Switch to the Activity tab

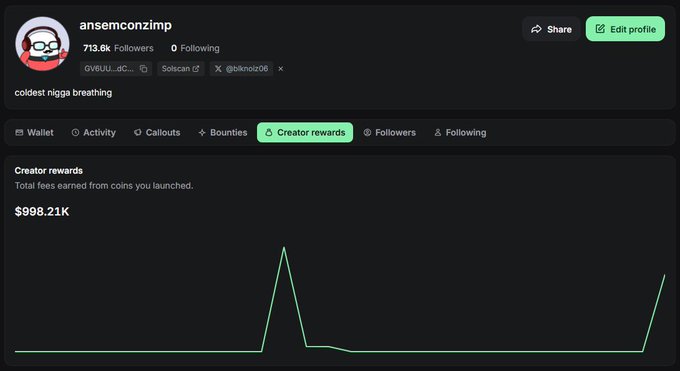(94, 132)
